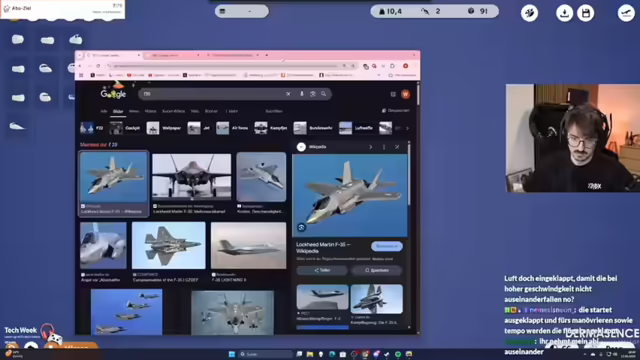Click the download icon in the top right
640x360 pixels.
pyautogui.click(x=564, y=13)
